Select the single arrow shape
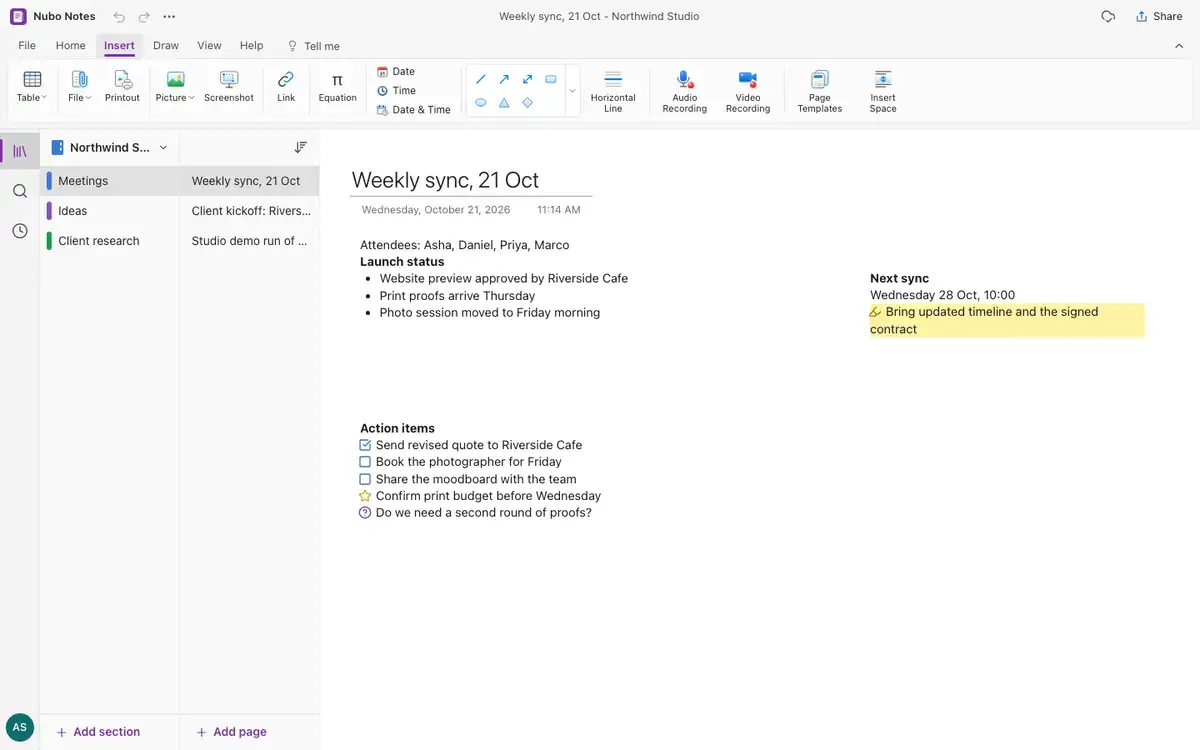Viewport: 1200px width, 750px height. pyautogui.click(x=504, y=79)
